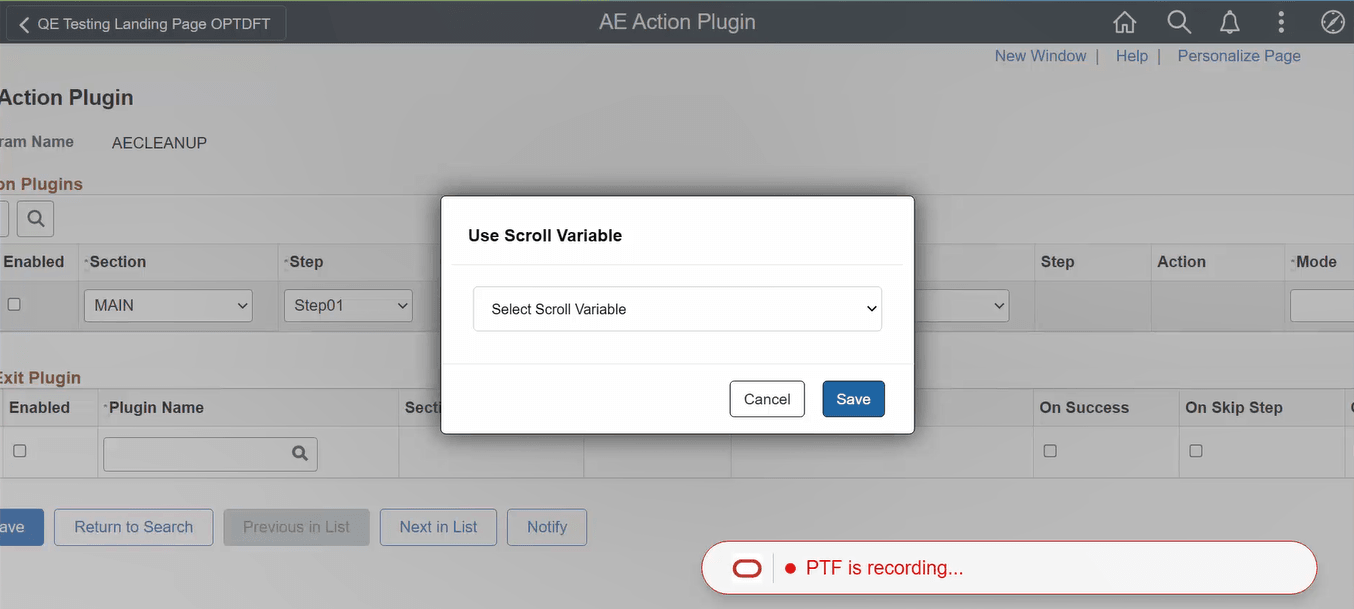This screenshot has height=609, width=1354.
Task: Click the Return to Search button
Action: [x=133, y=527]
